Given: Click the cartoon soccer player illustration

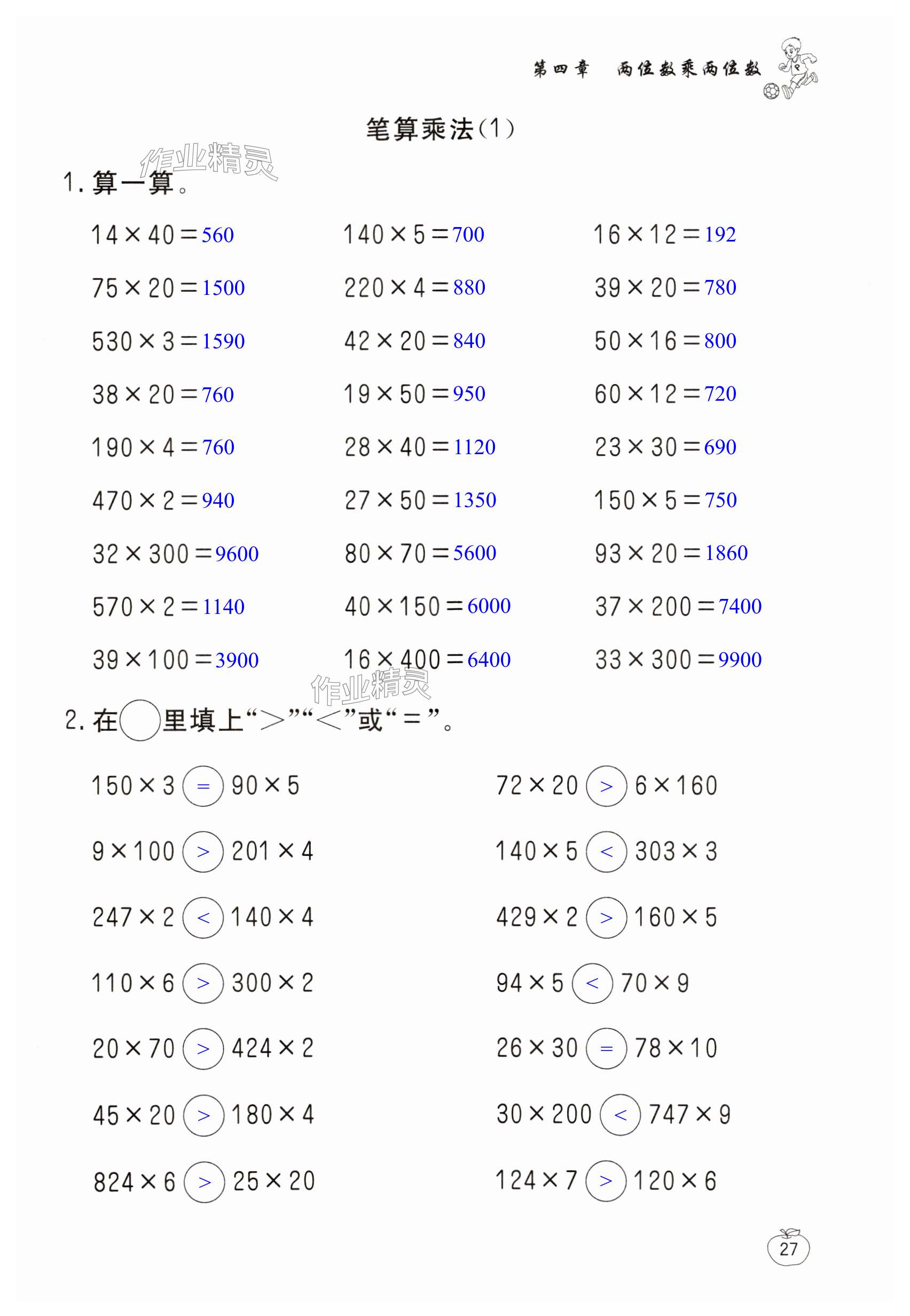Looking at the screenshot, I should 798,66.
